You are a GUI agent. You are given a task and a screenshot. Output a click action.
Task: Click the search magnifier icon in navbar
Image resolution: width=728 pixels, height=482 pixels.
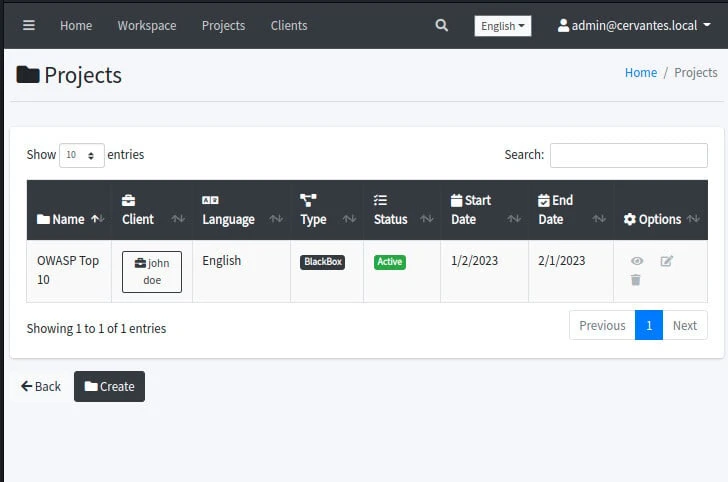pos(442,25)
